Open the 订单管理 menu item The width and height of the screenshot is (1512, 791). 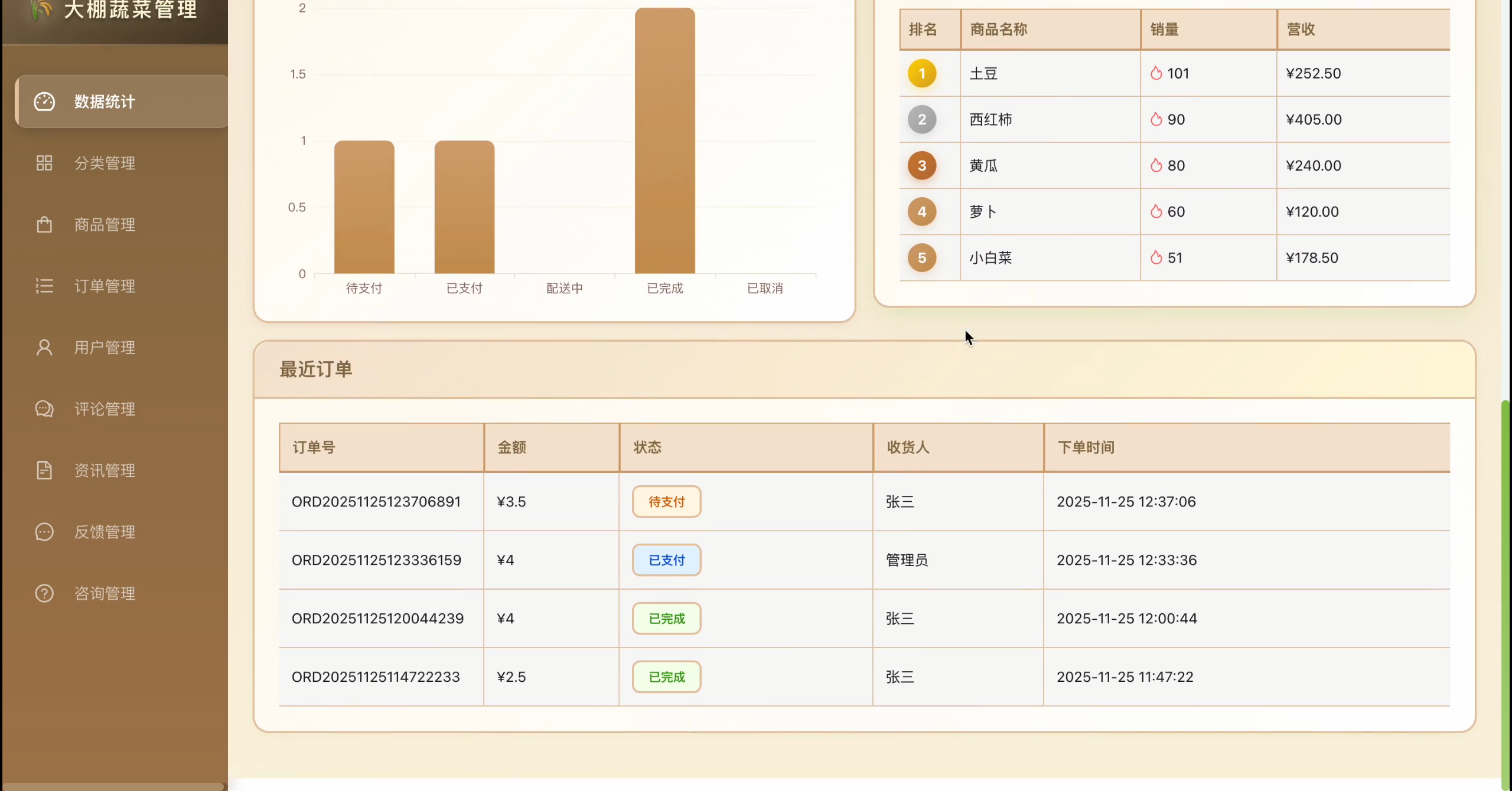pyautogui.click(x=105, y=286)
